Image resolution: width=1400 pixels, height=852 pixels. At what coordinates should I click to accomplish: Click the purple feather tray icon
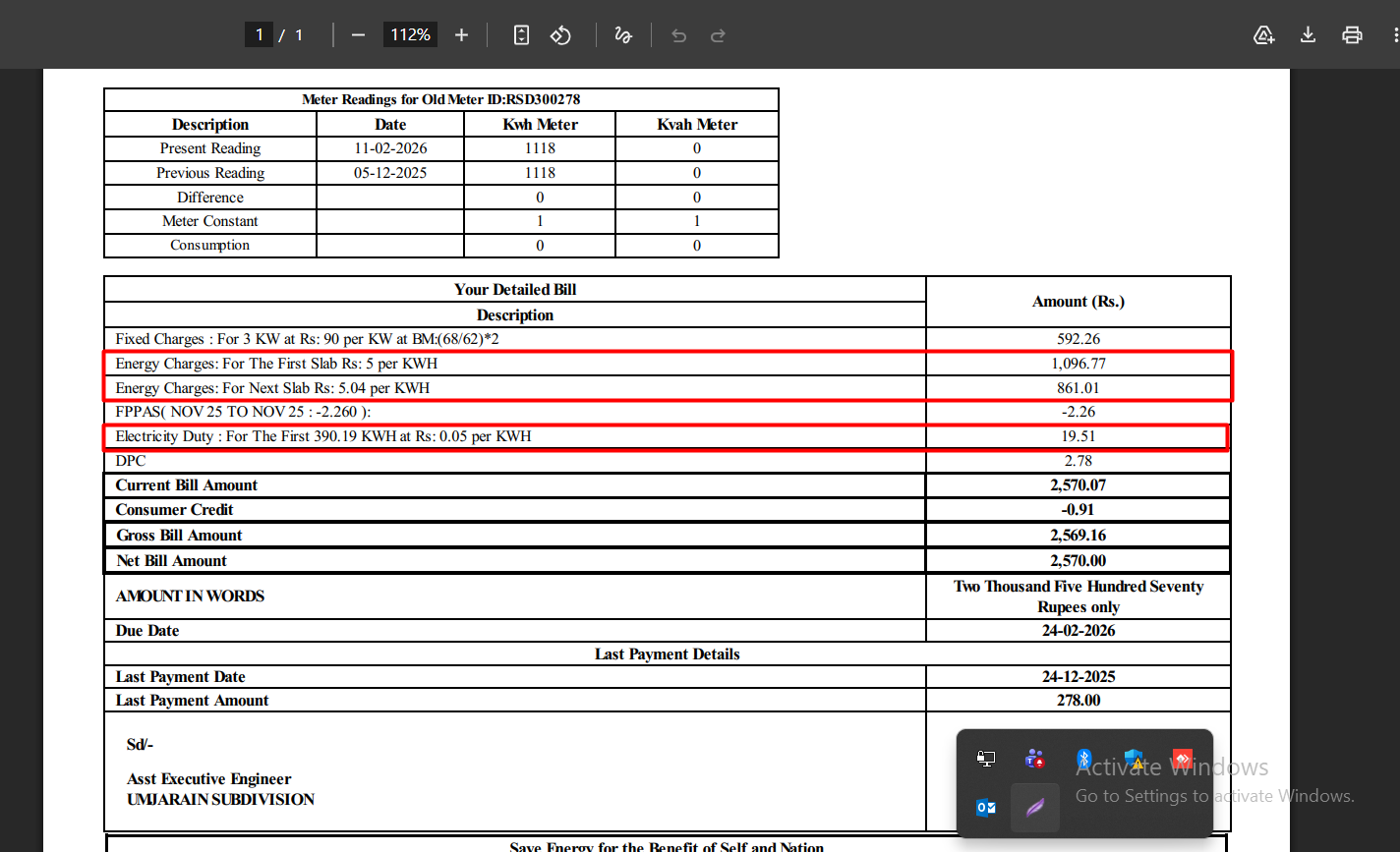click(1034, 808)
